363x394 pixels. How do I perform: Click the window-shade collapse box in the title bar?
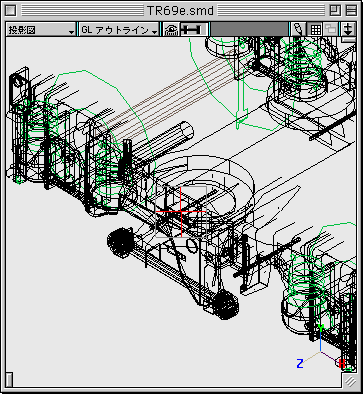tap(351, 11)
